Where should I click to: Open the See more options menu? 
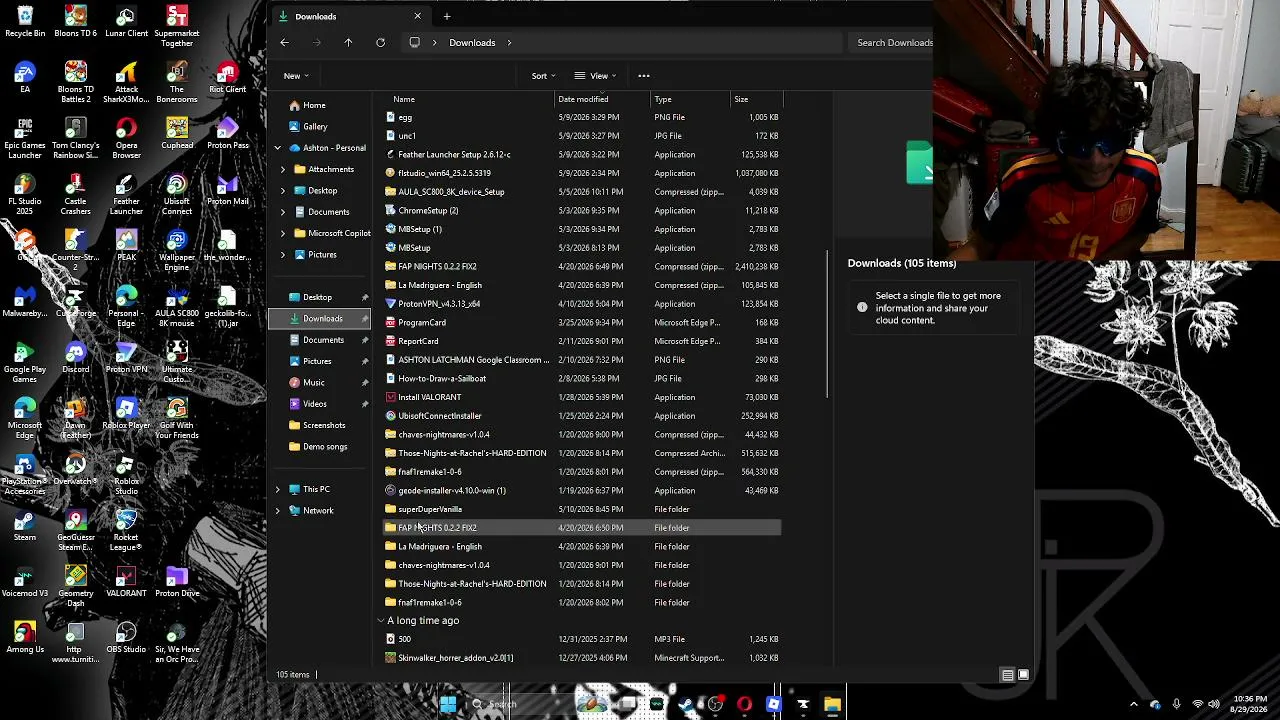tap(644, 76)
